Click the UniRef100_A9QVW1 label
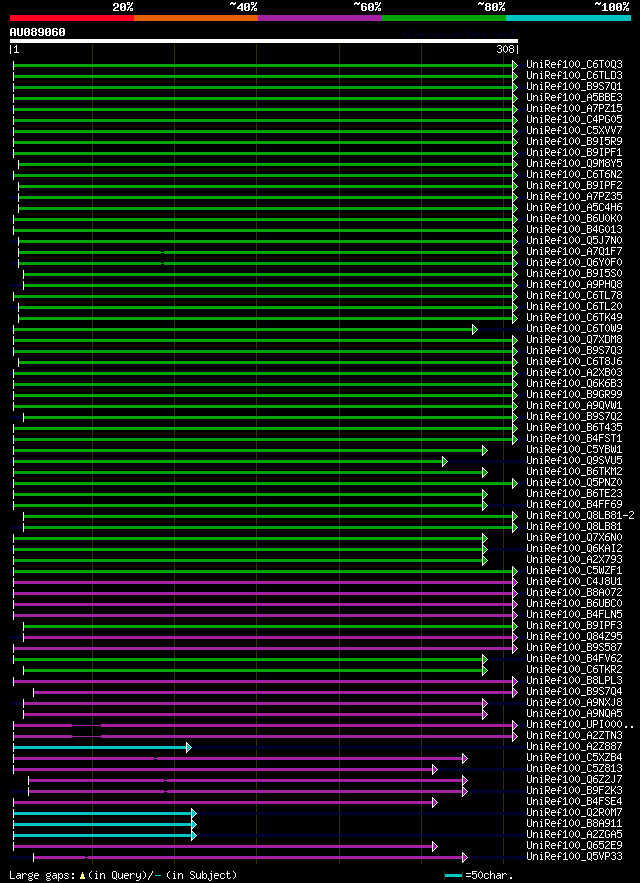This screenshot has width=640, height=883. pos(575,406)
